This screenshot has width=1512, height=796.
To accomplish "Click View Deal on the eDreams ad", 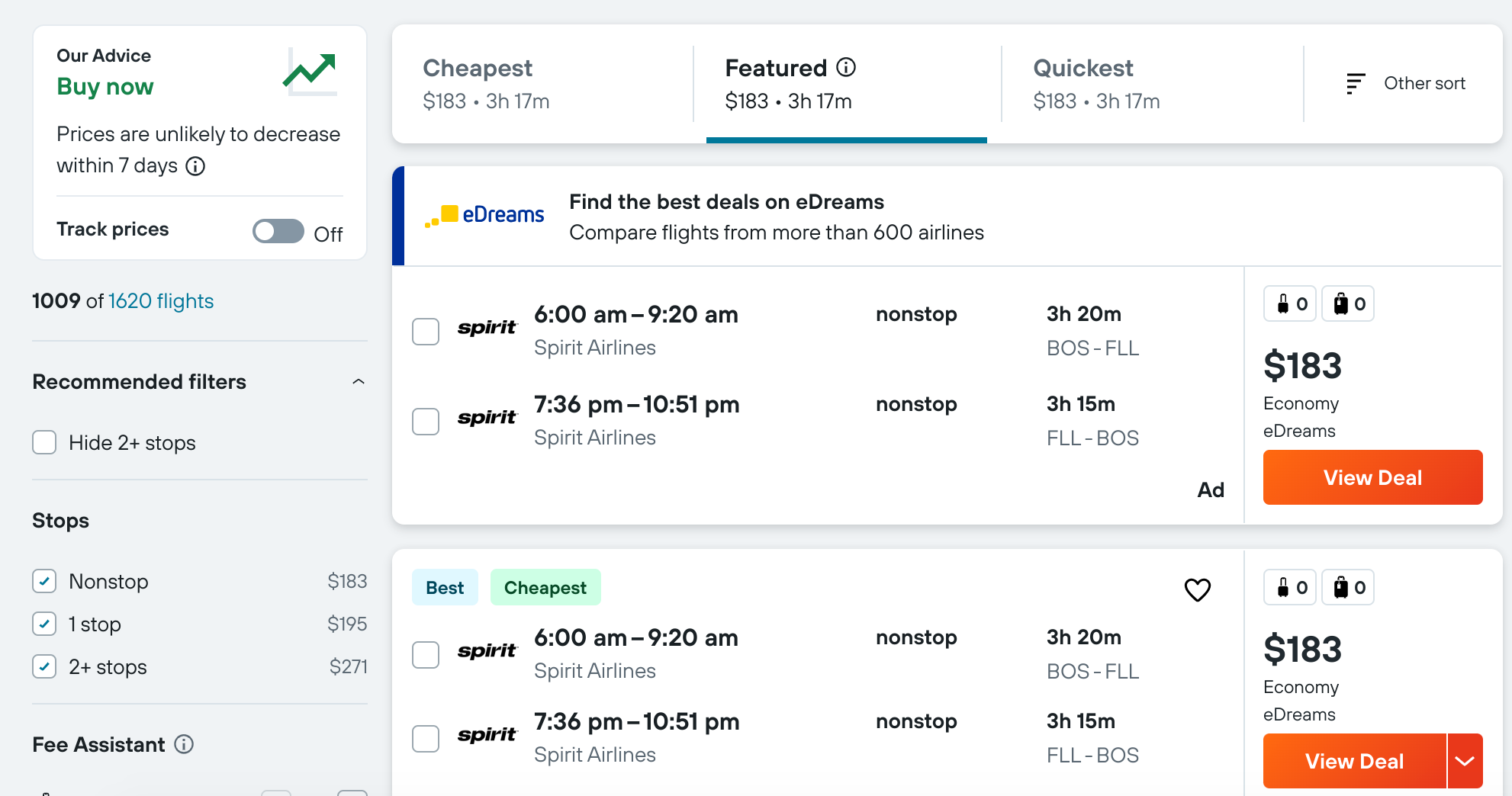I will pyautogui.click(x=1372, y=477).
